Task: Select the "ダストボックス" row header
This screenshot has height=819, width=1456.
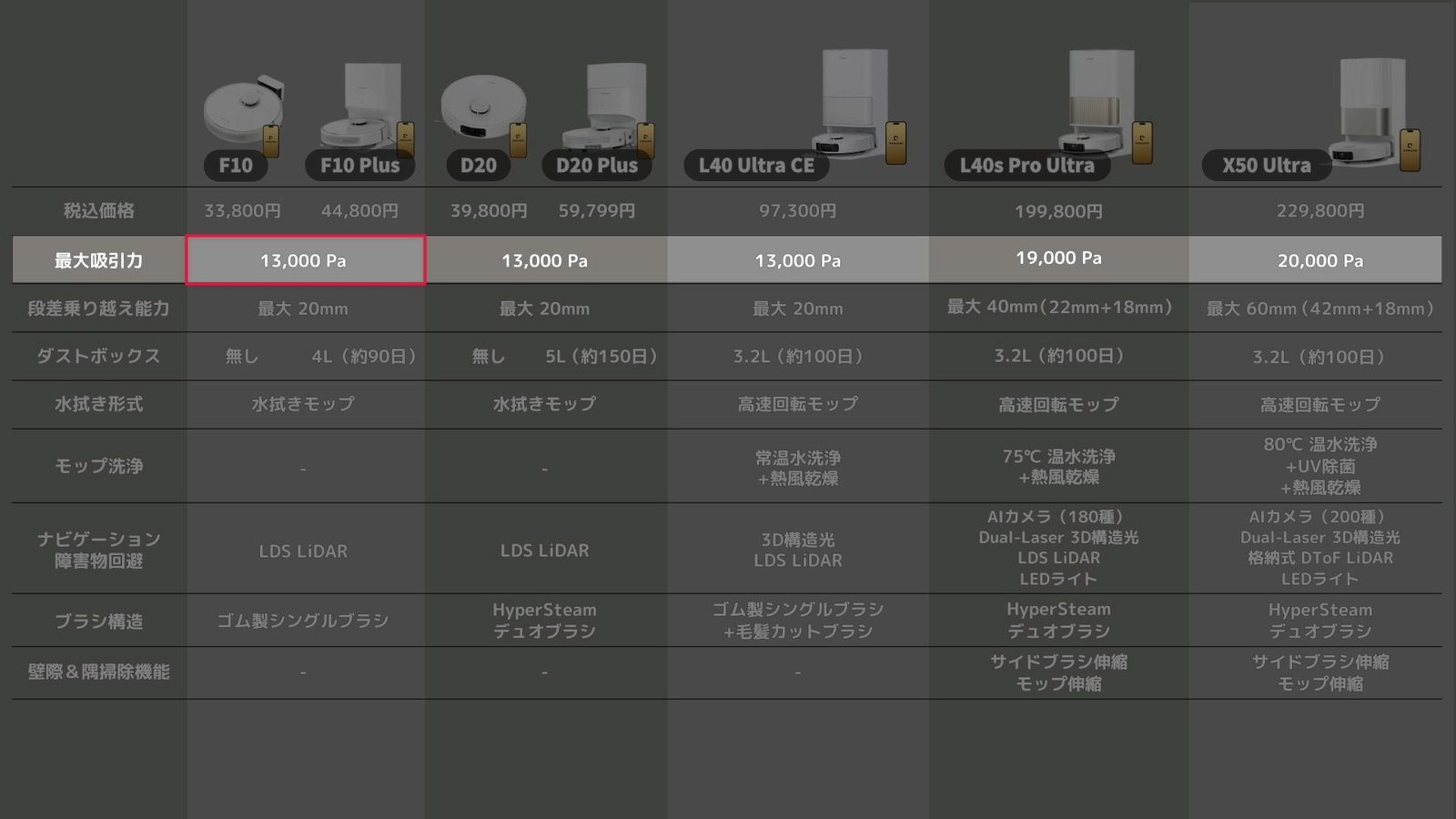Action: [99, 356]
